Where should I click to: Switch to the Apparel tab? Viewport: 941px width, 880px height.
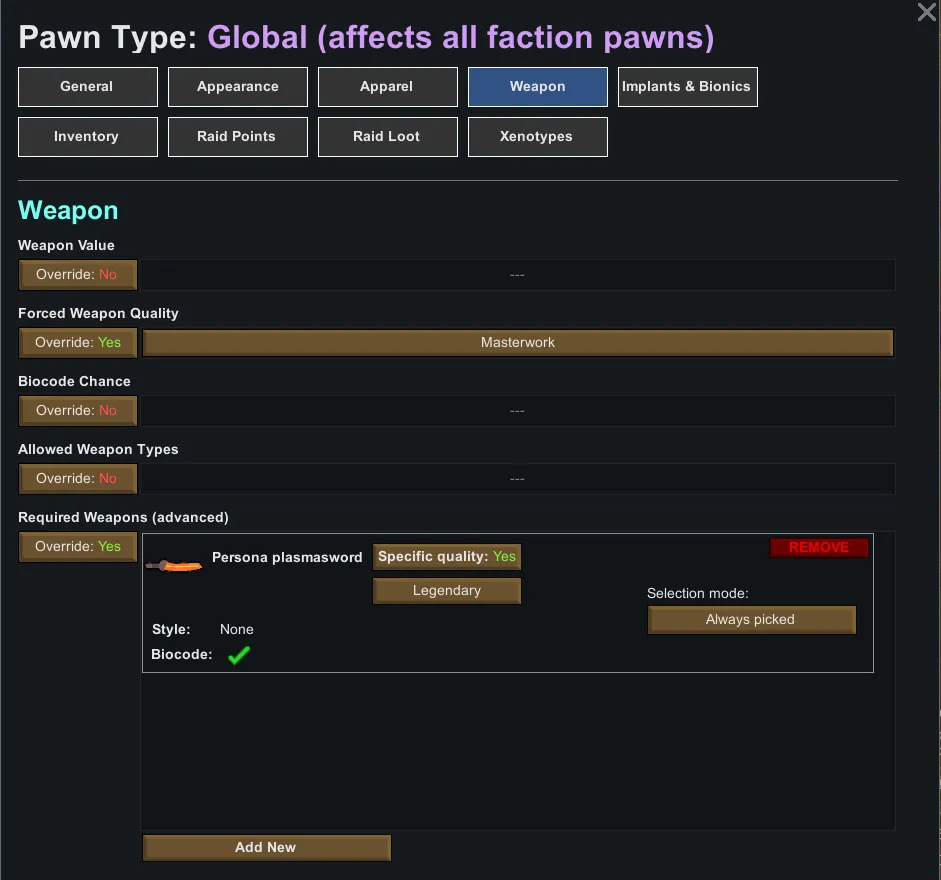pyautogui.click(x=387, y=87)
